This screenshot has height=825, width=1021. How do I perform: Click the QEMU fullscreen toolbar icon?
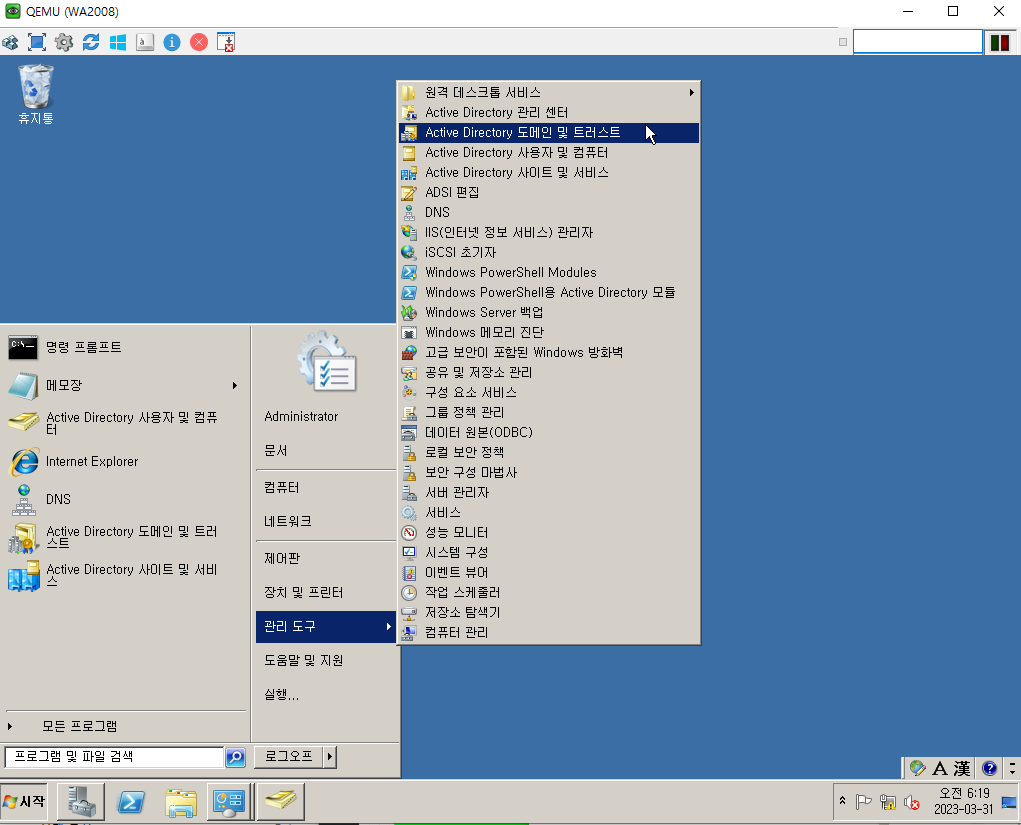coord(36,42)
